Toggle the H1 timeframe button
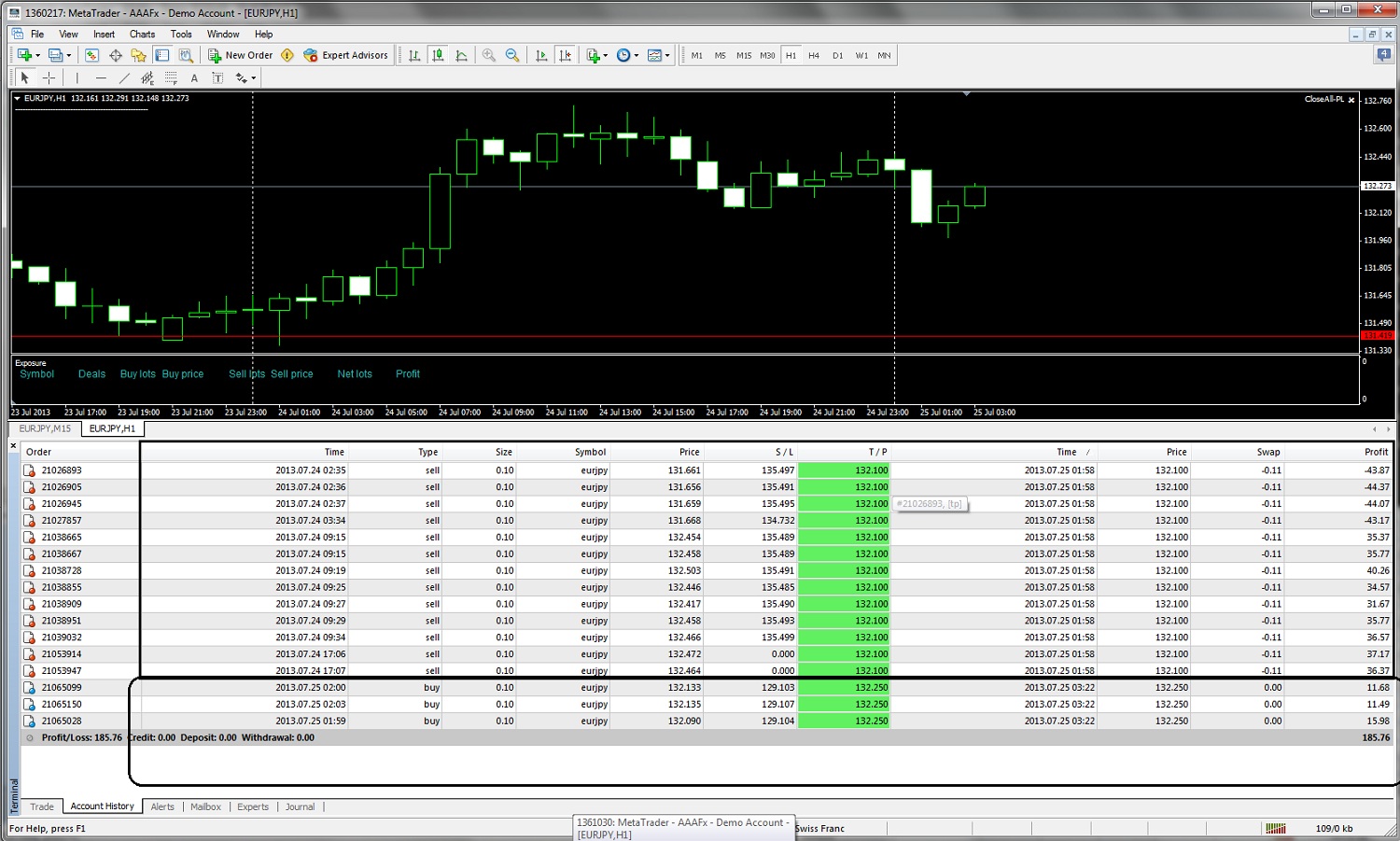Image resolution: width=1400 pixels, height=841 pixels. (x=791, y=55)
